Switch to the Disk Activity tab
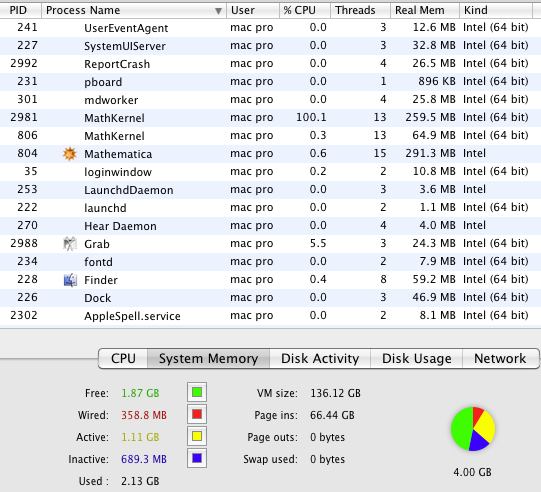Viewport: 541px width, 492px height. 320,358
